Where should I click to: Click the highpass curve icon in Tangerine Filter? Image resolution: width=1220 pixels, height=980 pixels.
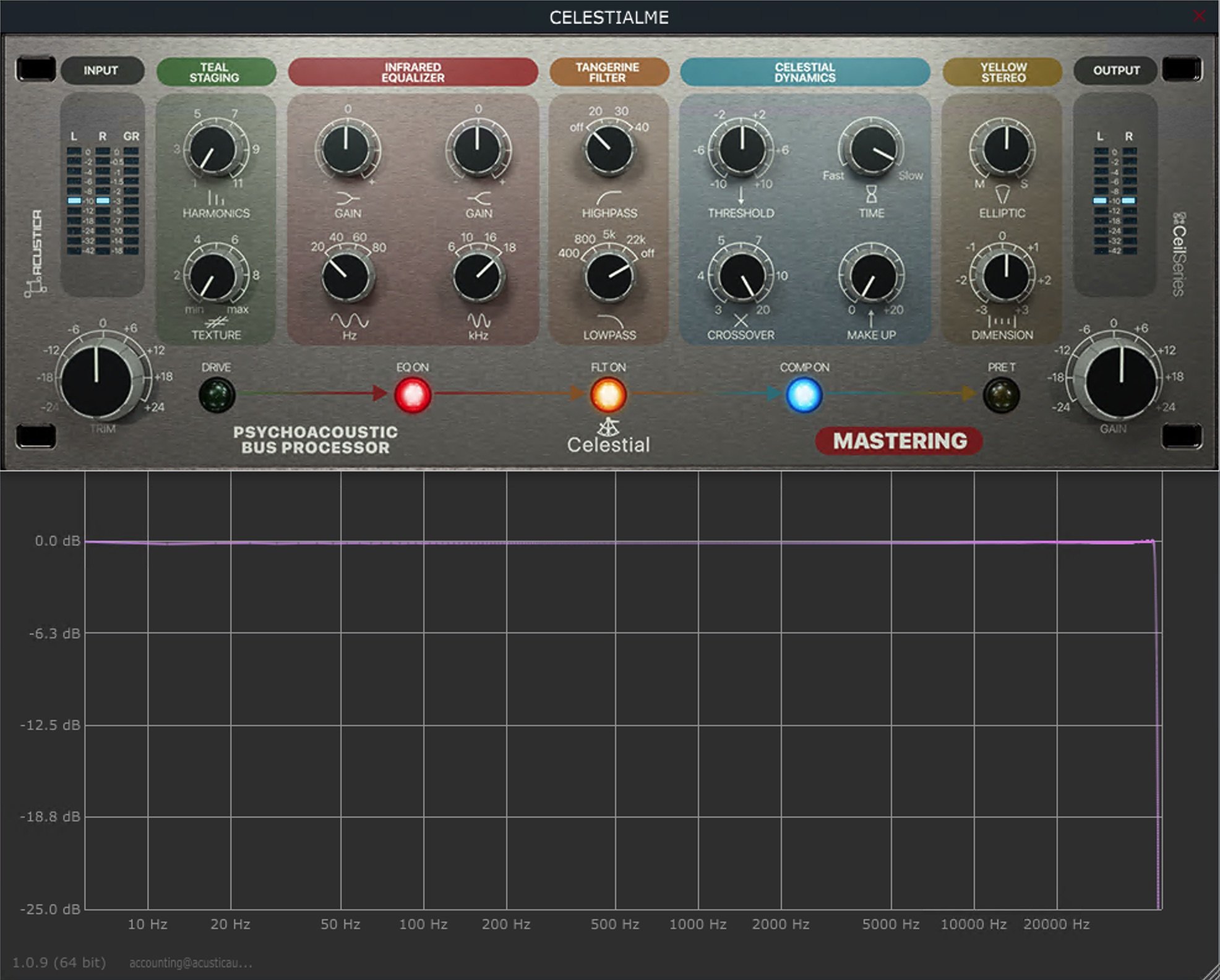tap(608, 197)
